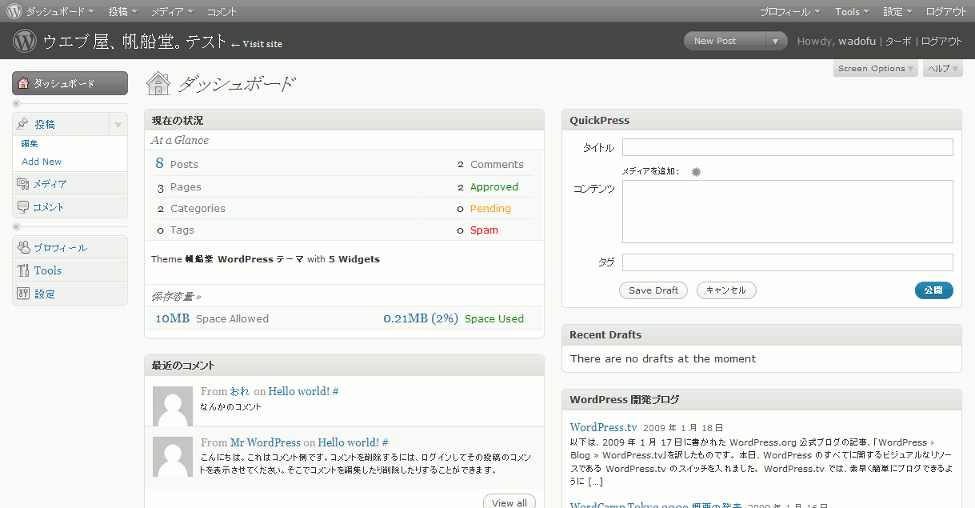This screenshot has height=508, width=975.
Task: Click the Visit site link
Action: pos(257,44)
